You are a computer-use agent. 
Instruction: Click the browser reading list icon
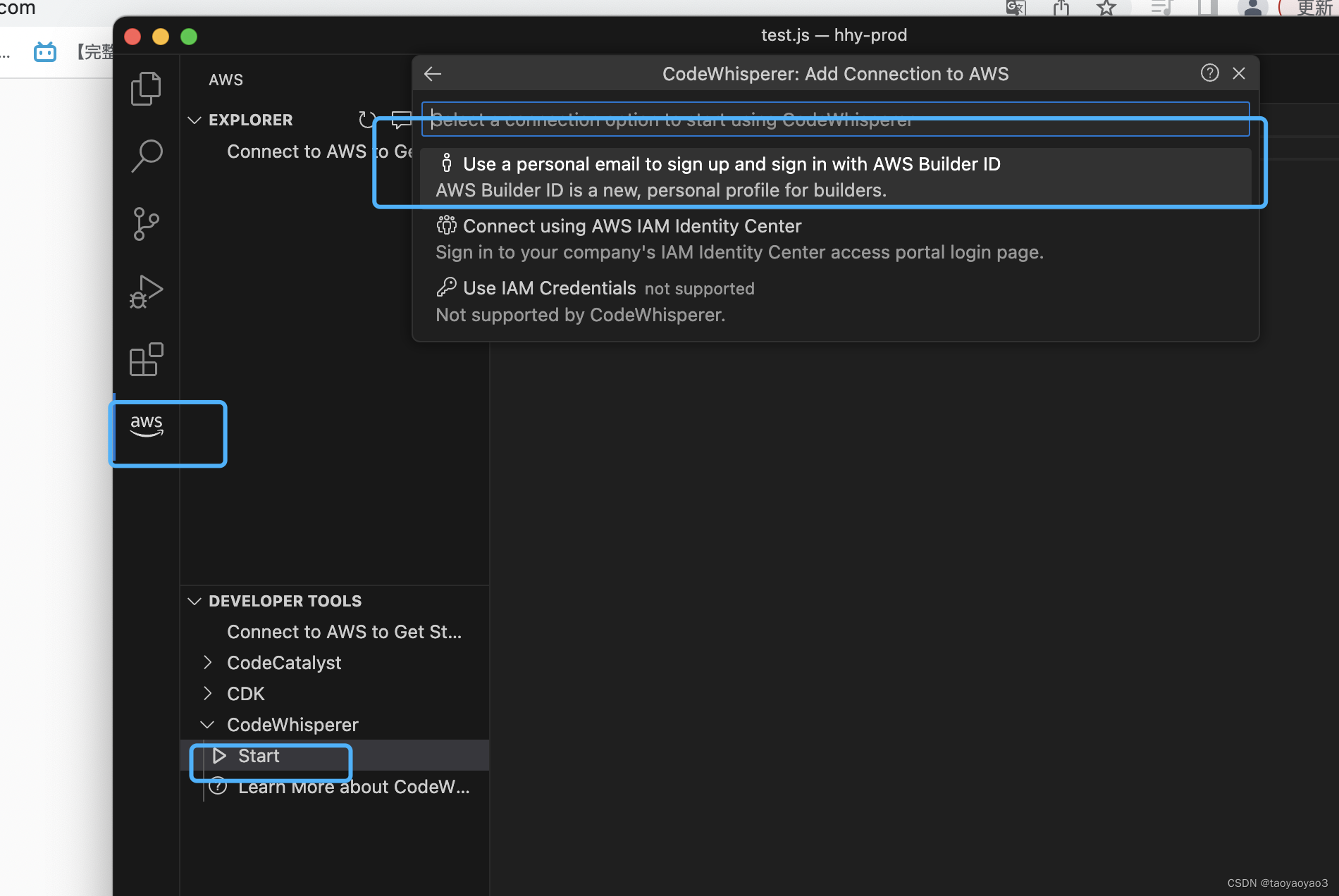pos(1161,7)
